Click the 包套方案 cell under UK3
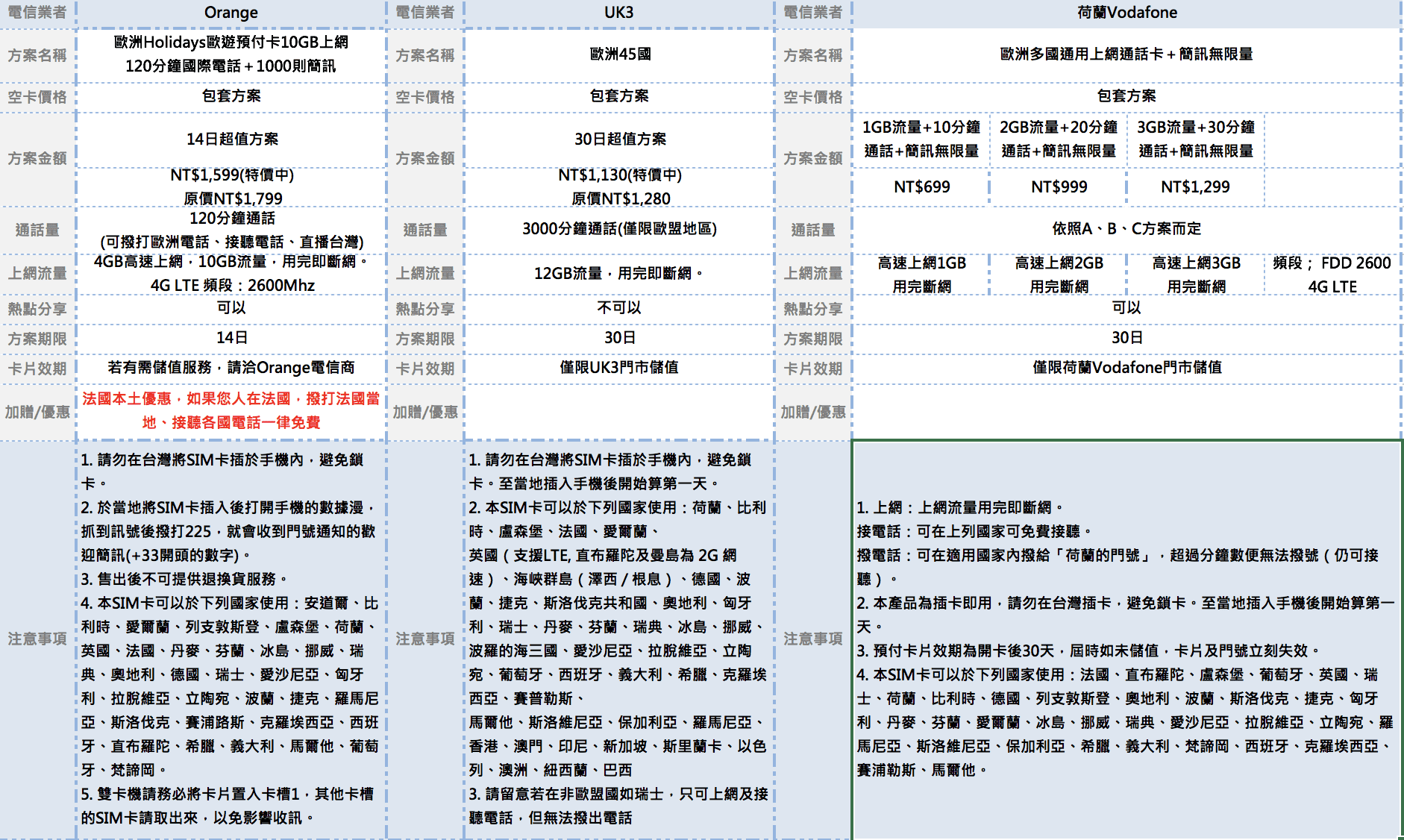The image size is (1404, 840). point(619,96)
